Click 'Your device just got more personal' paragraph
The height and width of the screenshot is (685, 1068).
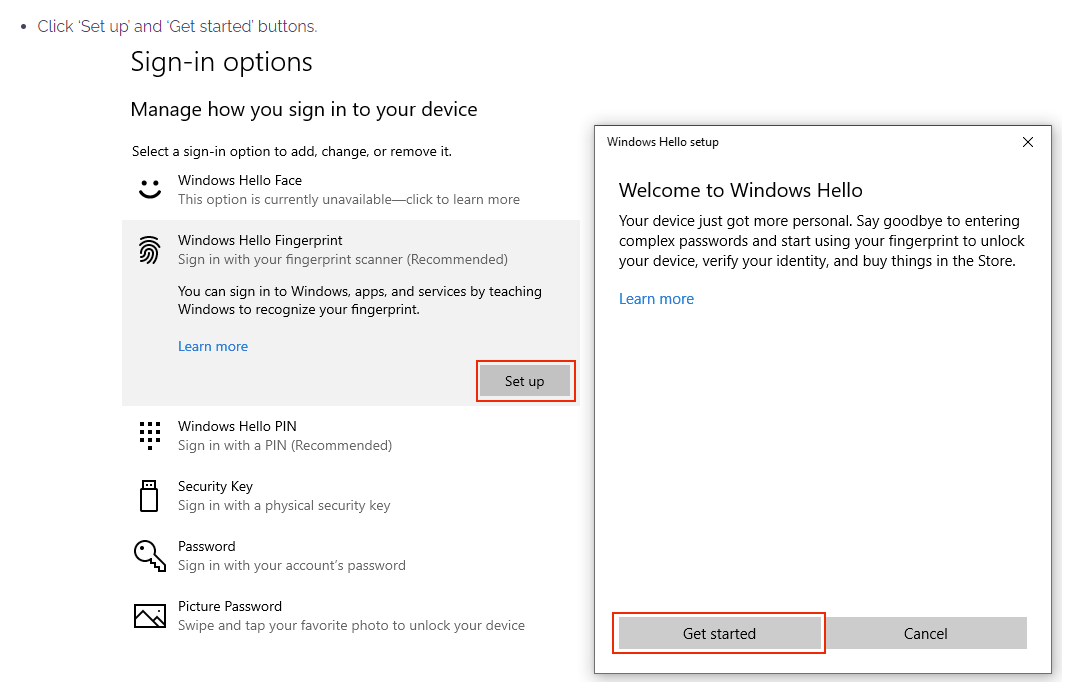pyautogui.click(x=821, y=241)
